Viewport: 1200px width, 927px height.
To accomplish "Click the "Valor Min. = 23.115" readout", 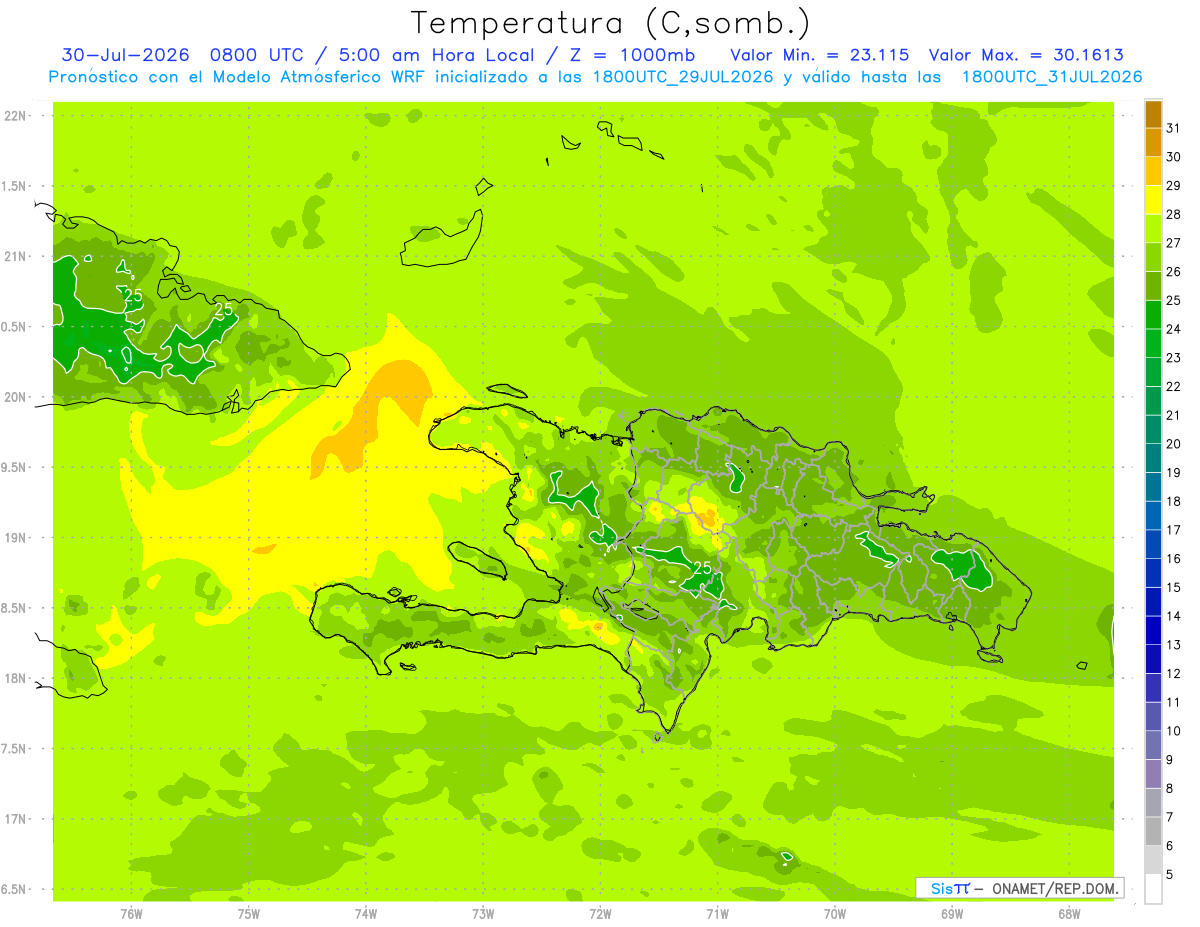I will (x=819, y=55).
